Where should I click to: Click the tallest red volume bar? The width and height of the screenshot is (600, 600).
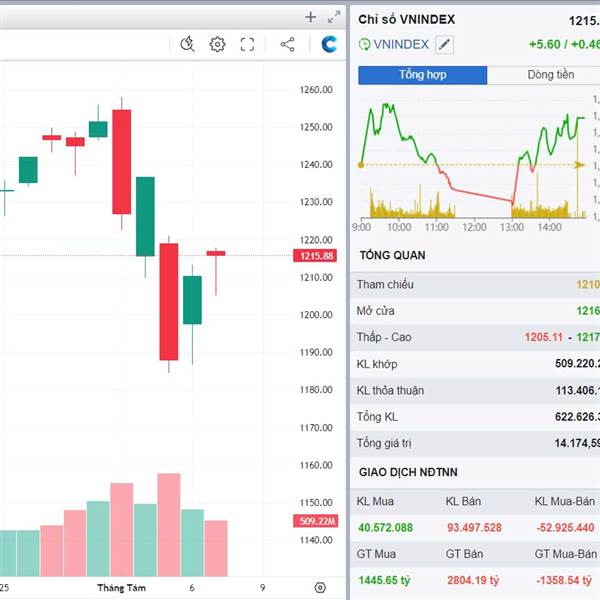[169, 525]
